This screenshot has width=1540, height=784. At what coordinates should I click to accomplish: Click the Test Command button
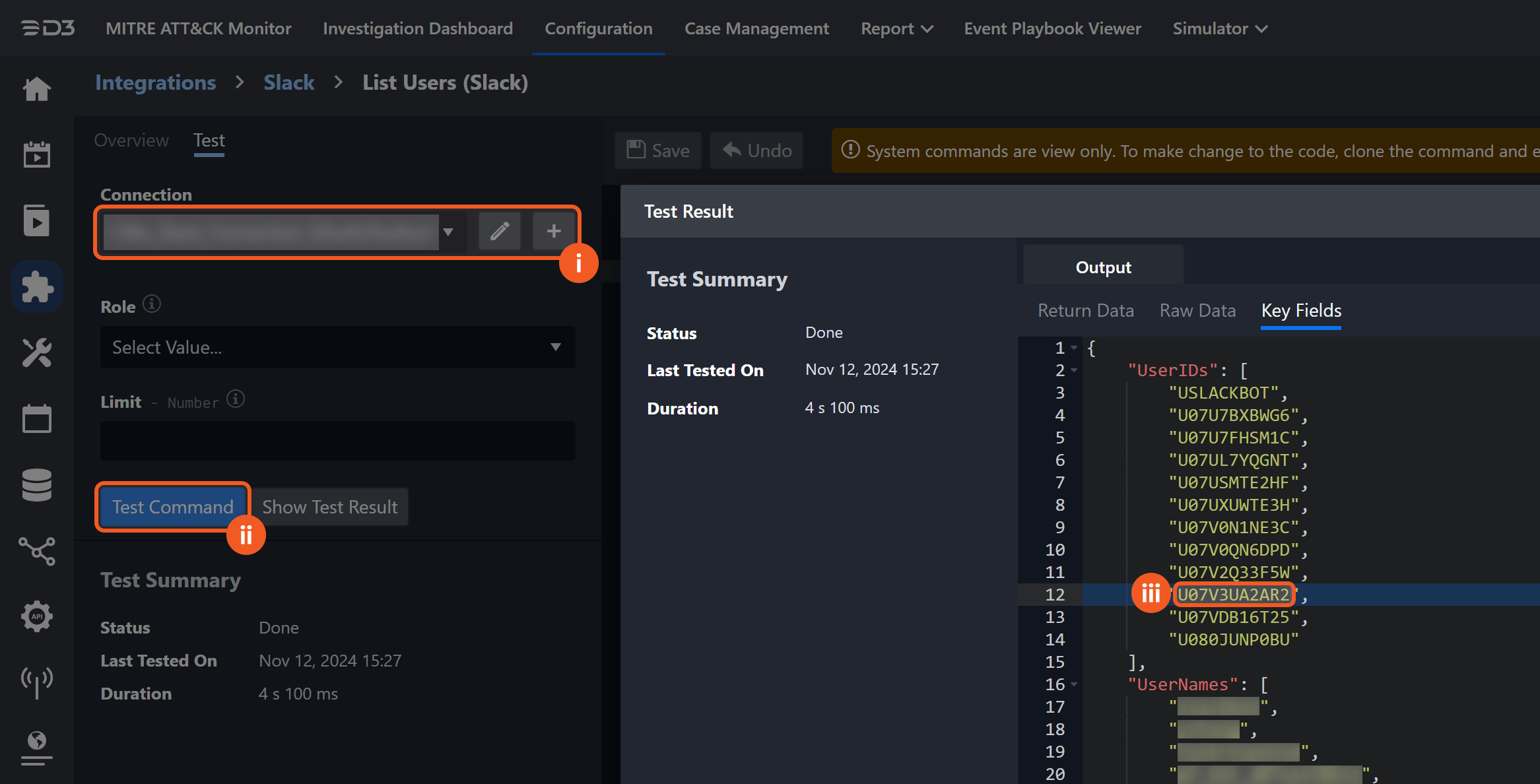(173, 507)
